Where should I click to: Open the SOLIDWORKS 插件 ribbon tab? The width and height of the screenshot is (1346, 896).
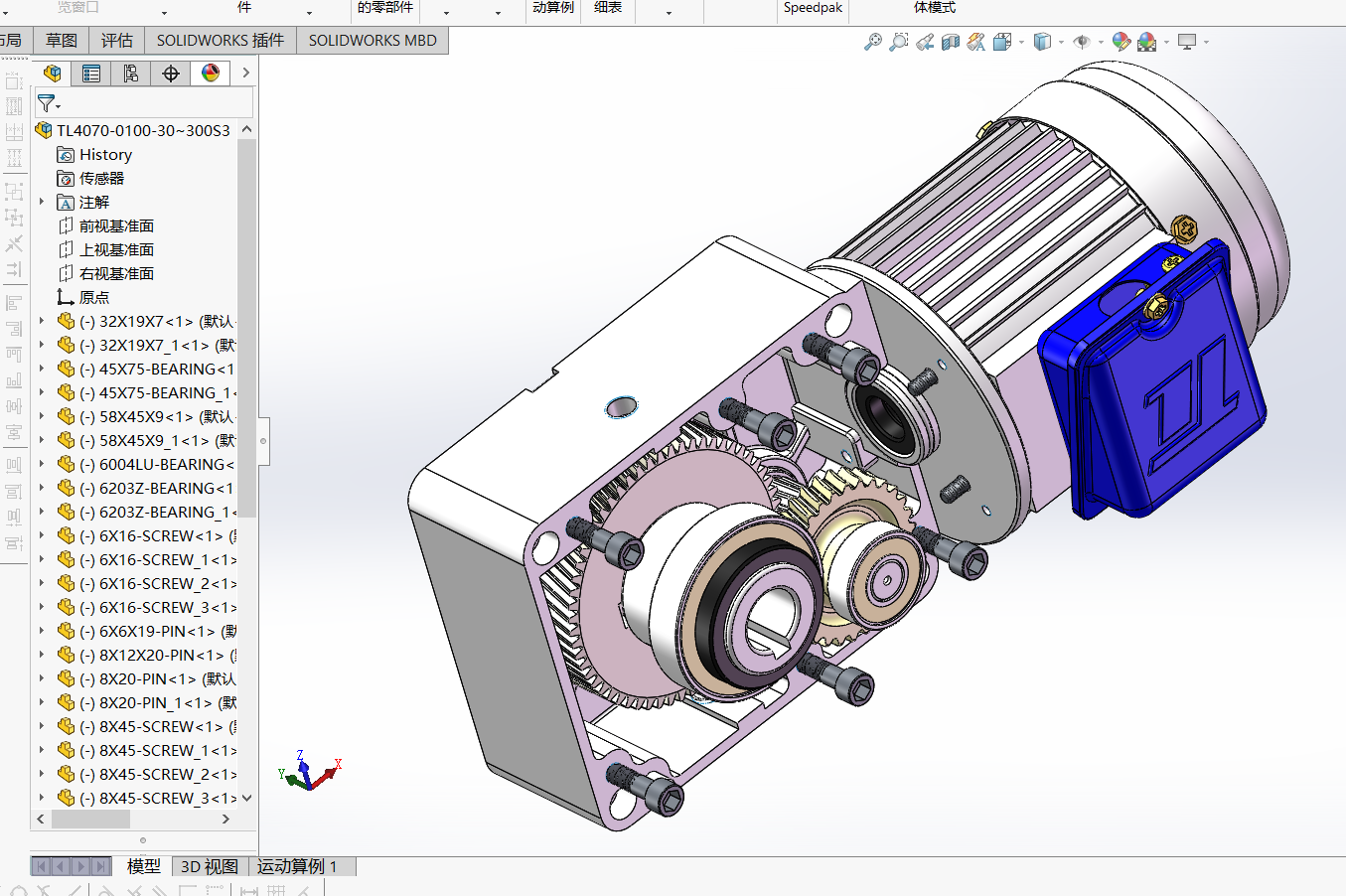pos(221,41)
